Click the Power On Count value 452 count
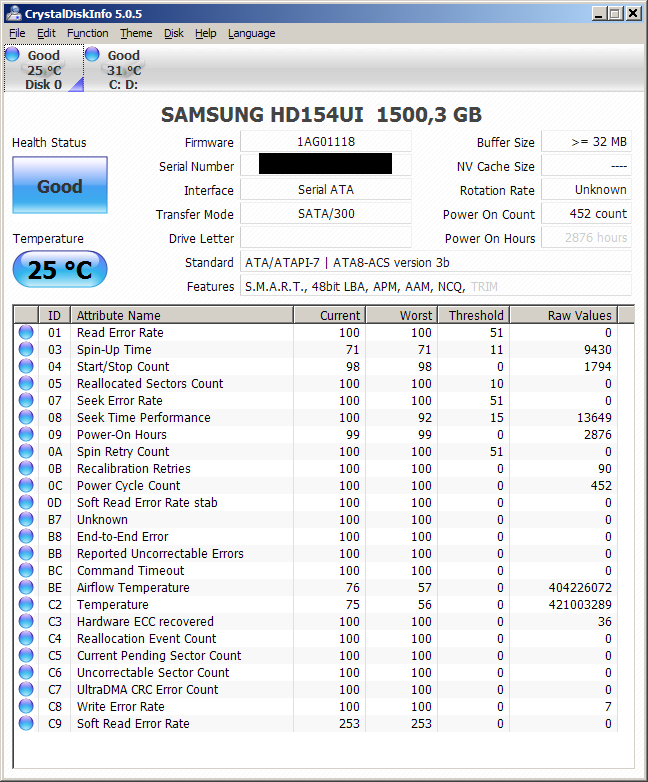Image resolution: width=648 pixels, height=782 pixels. click(x=586, y=213)
